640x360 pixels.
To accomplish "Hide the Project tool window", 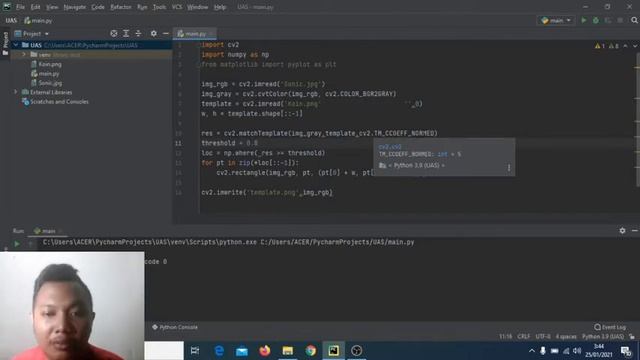I will click(x=165, y=33).
